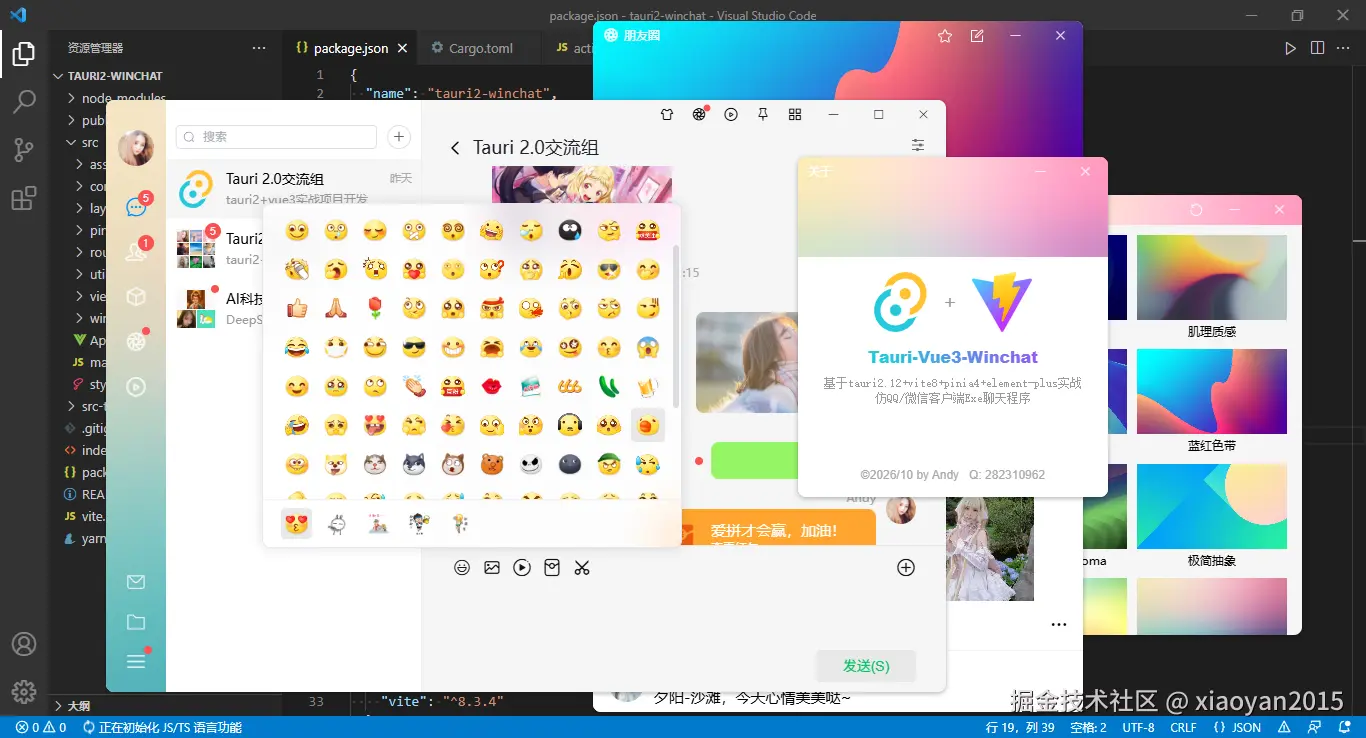Open the explorer's three-dot more actions
The height and width of the screenshot is (738, 1366).
pos(259,48)
